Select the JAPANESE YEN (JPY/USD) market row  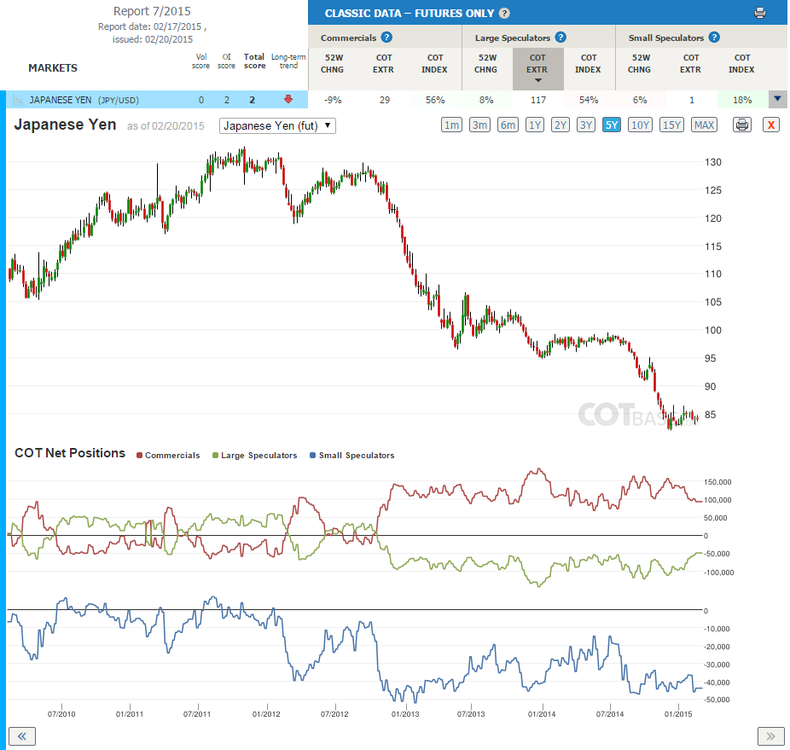(x=157, y=100)
